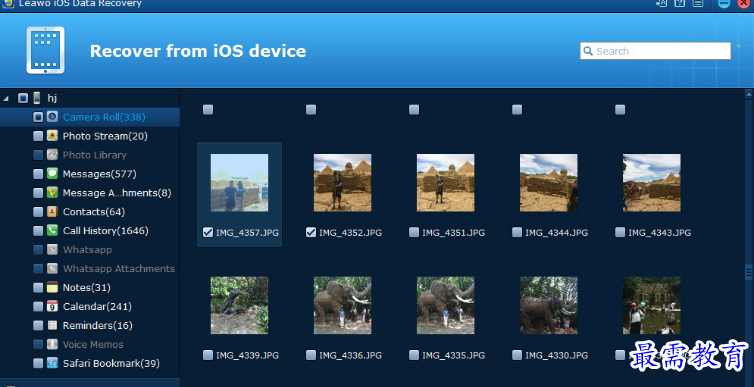Screen dimensions: 754x387
Task: Select the IMG_4352.JPG sphinx thumbnail
Action: [342, 183]
